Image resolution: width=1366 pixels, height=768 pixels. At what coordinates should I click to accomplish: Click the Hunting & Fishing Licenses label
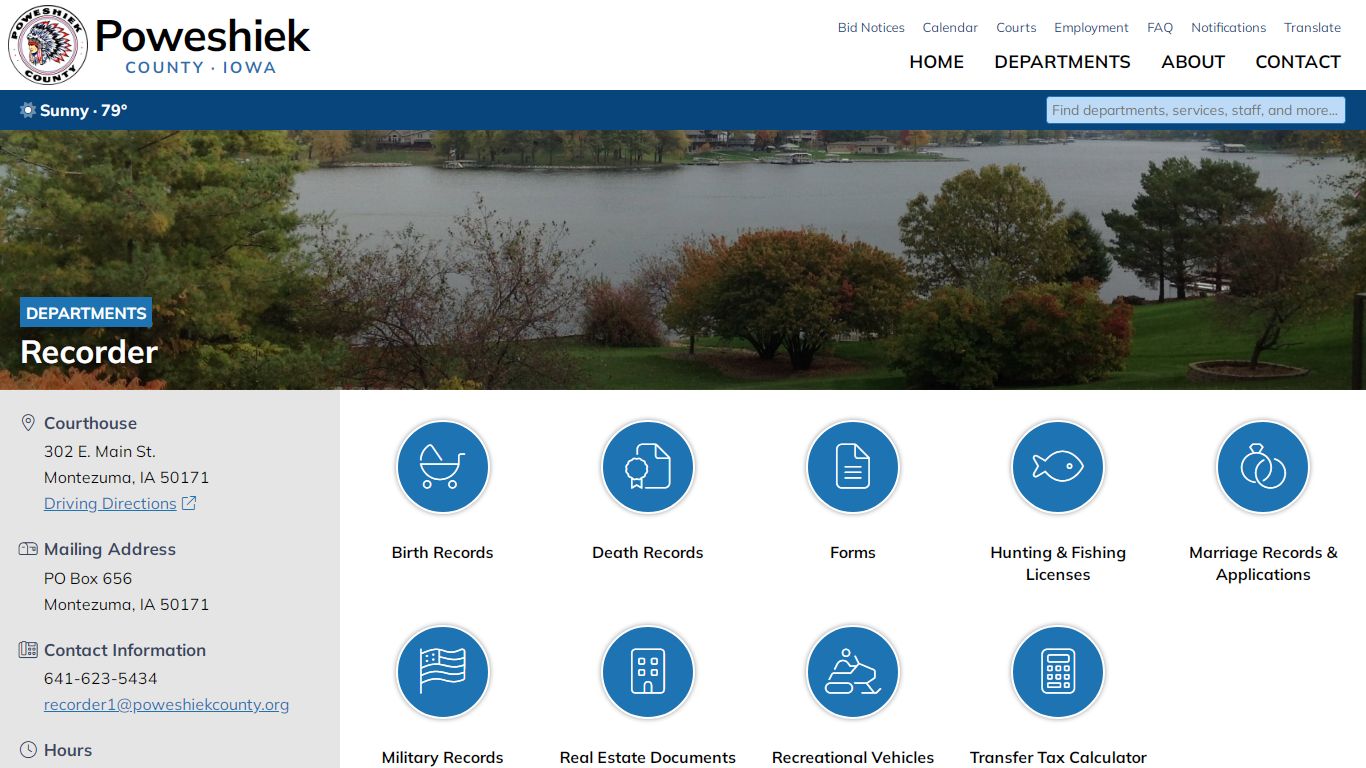tap(1058, 563)
